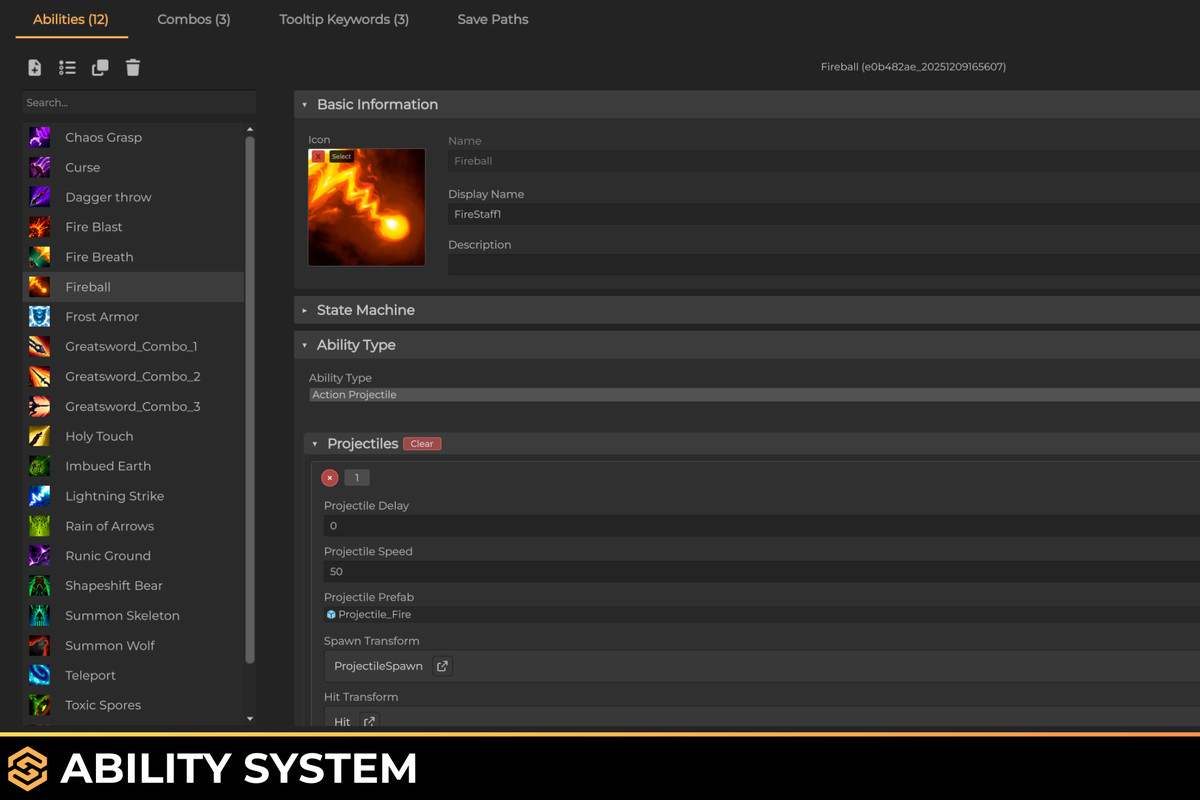Click the create new ability icon
1200x800 pixels.
pyautogui.click(x=34, y=67)
